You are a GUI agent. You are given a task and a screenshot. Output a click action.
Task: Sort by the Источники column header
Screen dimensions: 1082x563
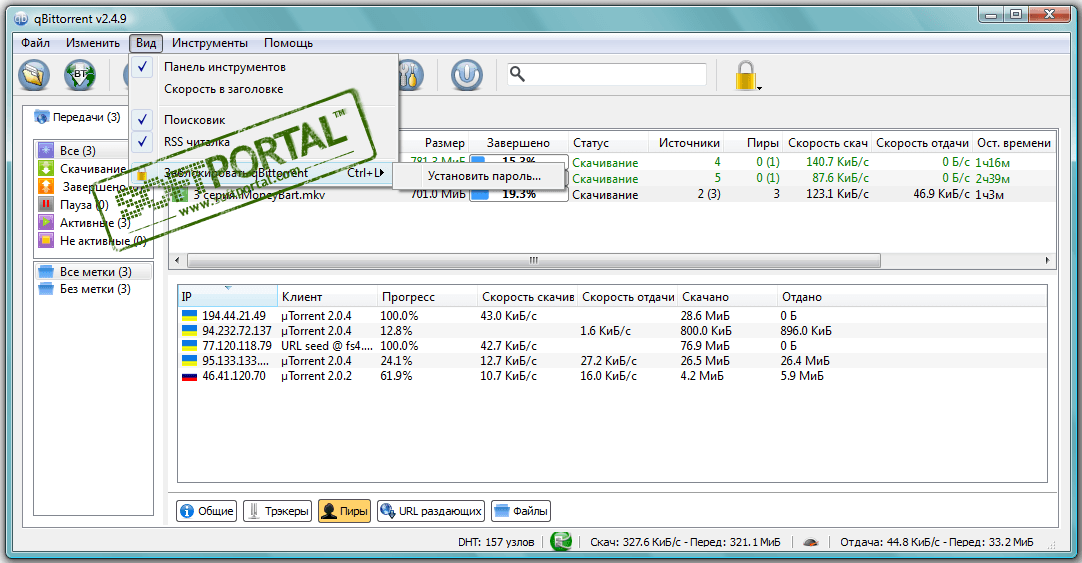point(687,143)
